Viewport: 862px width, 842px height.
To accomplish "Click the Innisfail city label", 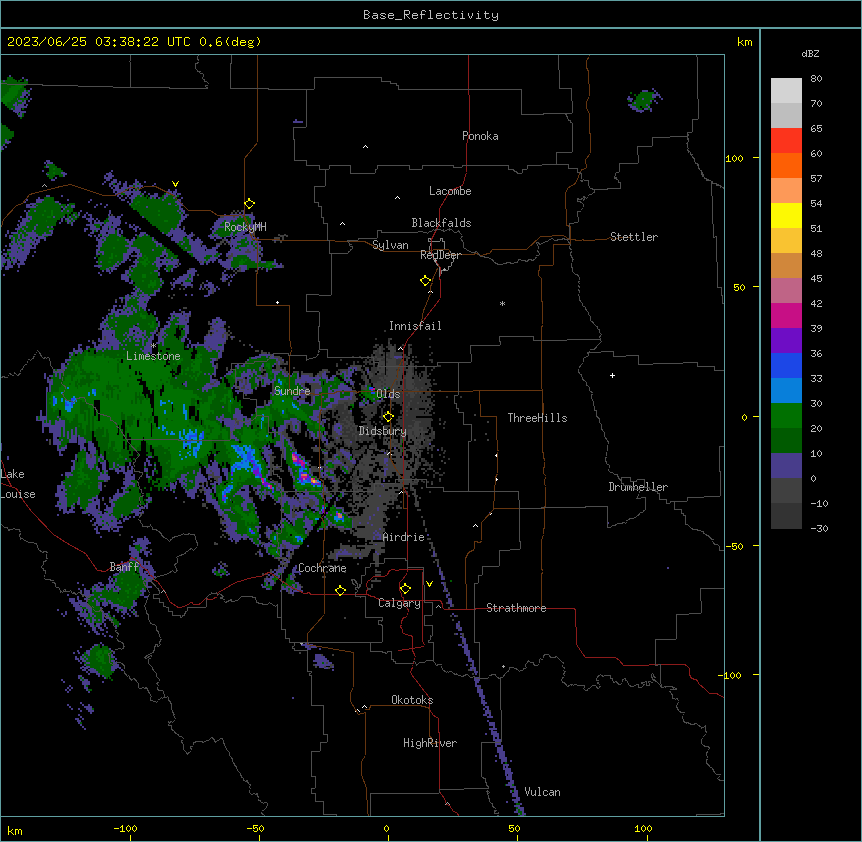I will (415, 326).
